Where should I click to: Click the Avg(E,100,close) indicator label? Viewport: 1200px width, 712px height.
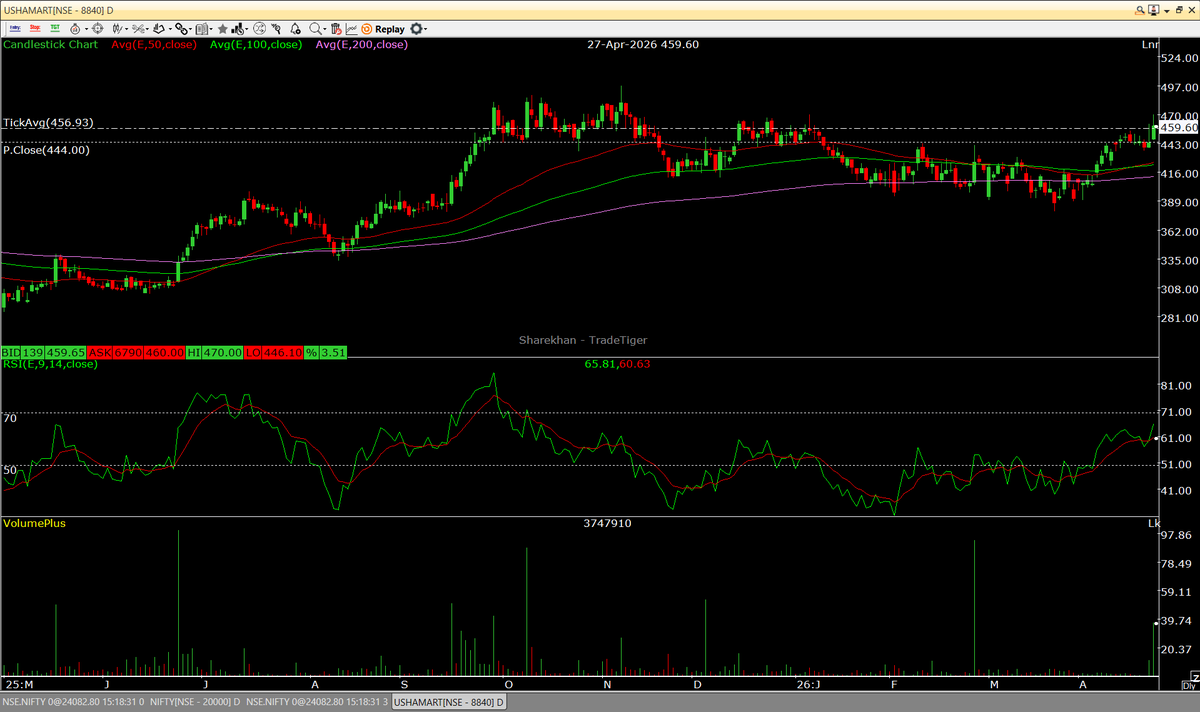pos(256,45)
